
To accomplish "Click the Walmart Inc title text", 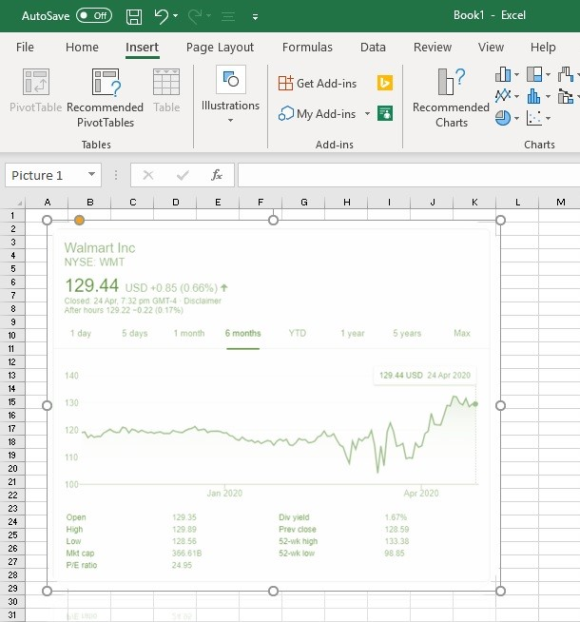I will point(100,248).
